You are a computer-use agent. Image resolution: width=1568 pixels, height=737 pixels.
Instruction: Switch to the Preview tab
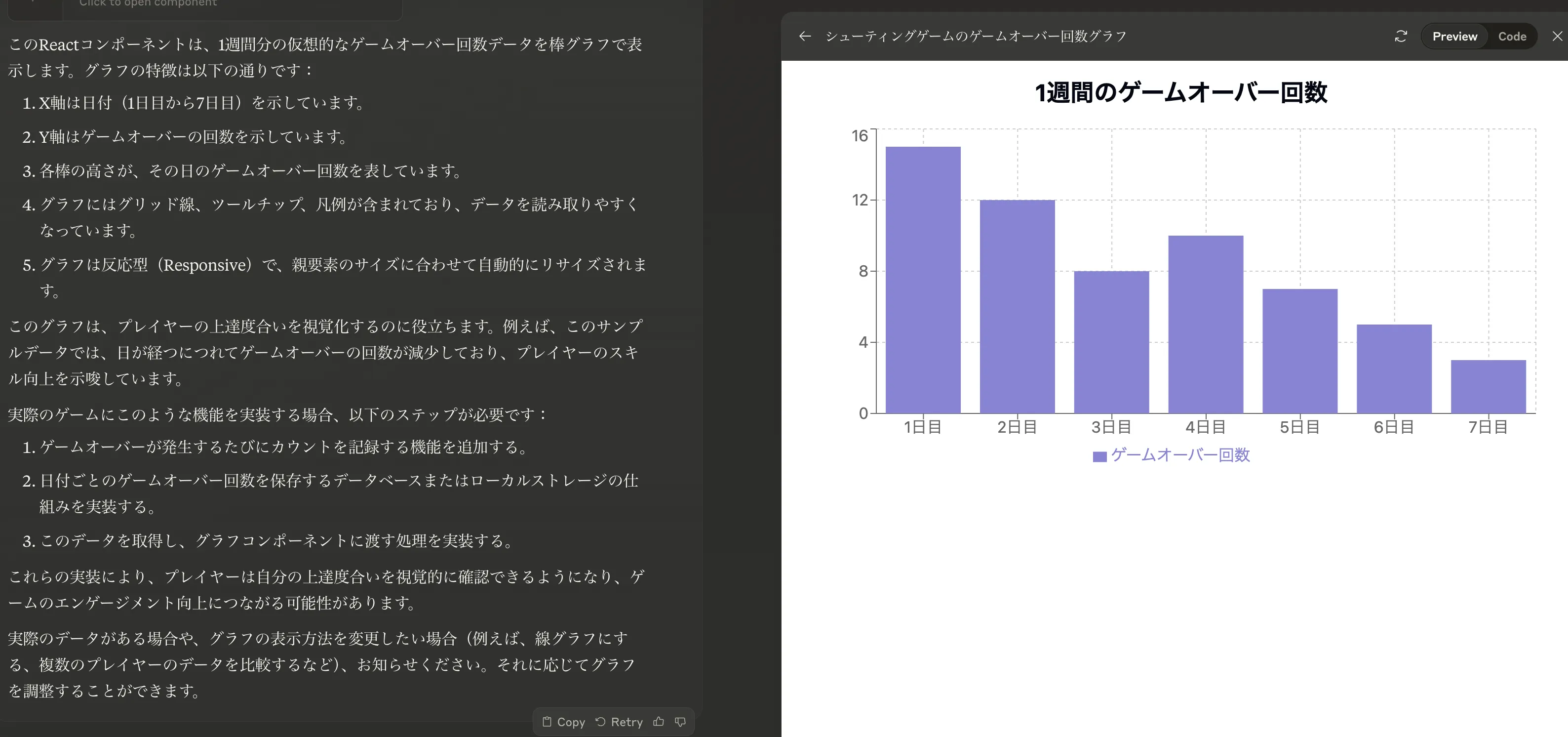coord(1454,37)
